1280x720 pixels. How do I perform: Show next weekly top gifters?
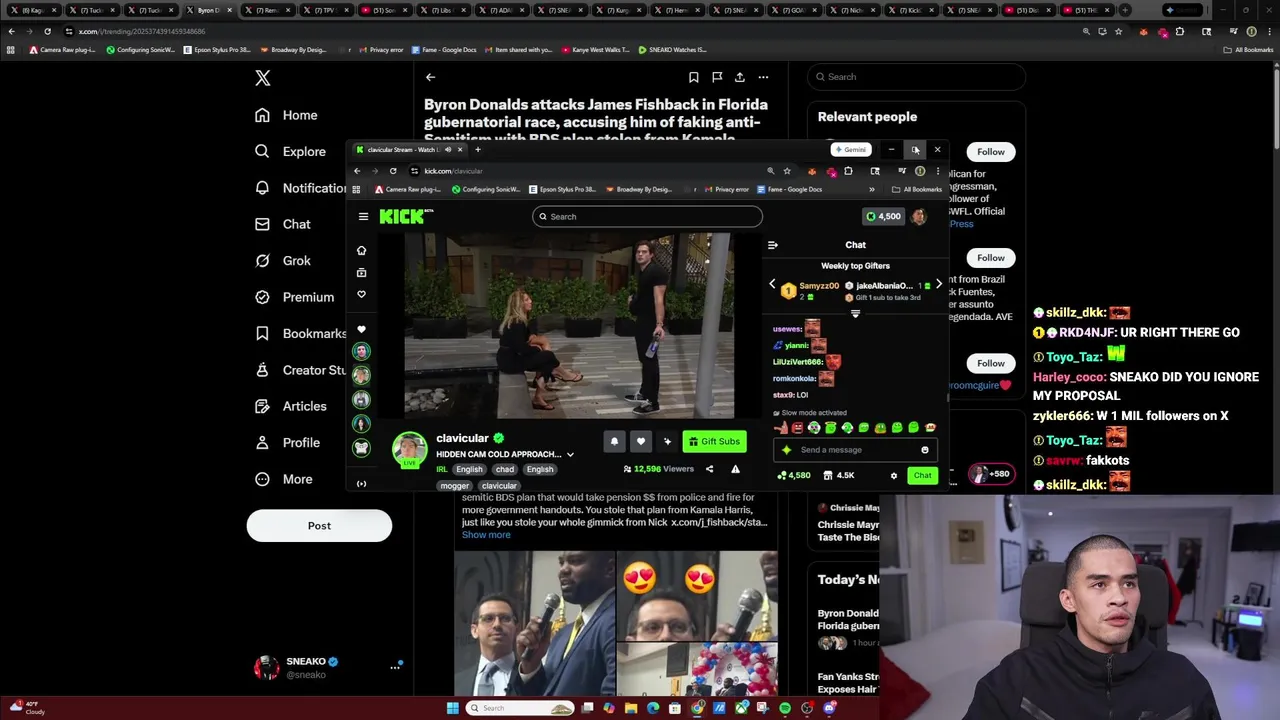tap(938, 284)
